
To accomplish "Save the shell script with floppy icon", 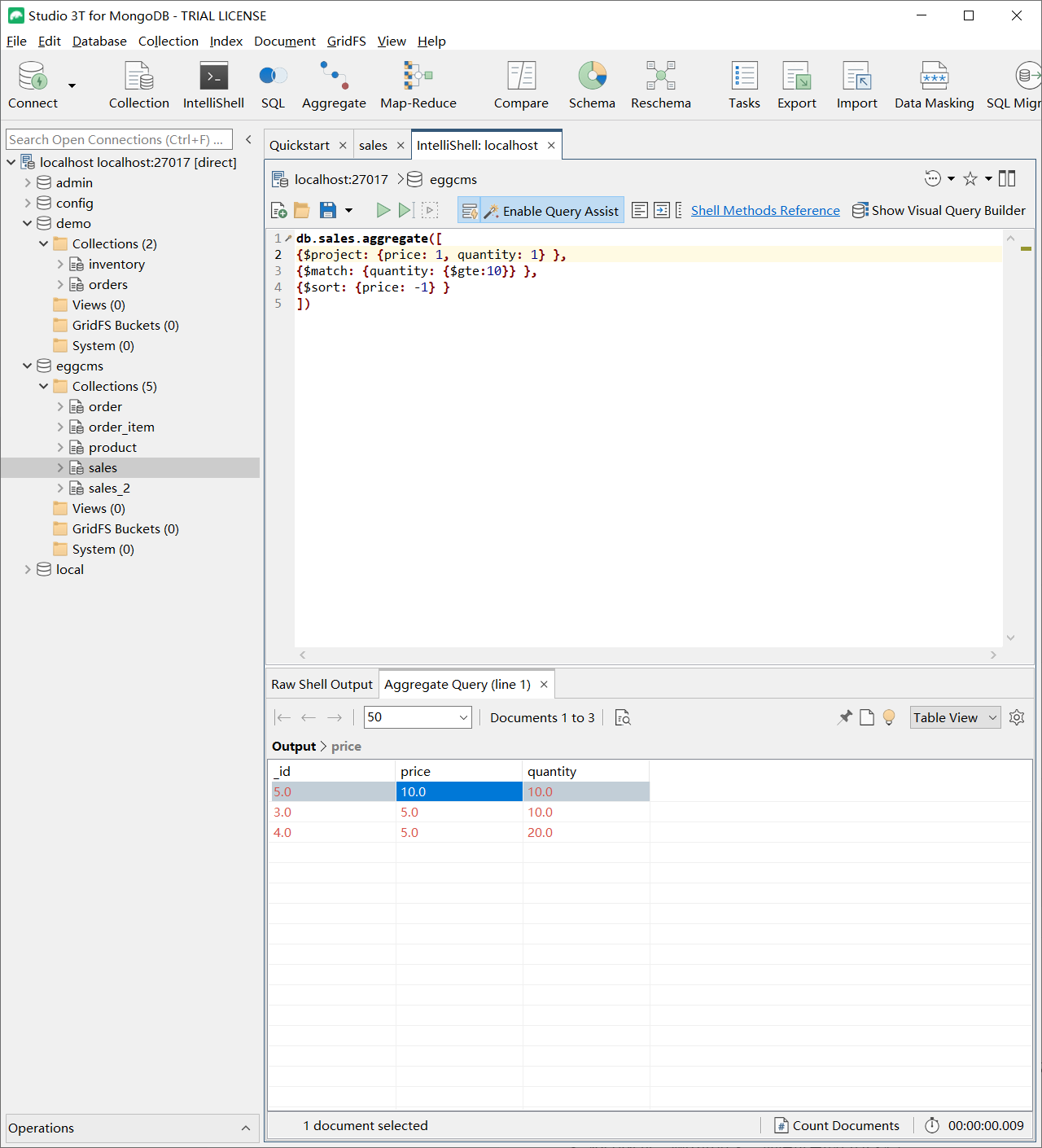I will pos(328,211).
